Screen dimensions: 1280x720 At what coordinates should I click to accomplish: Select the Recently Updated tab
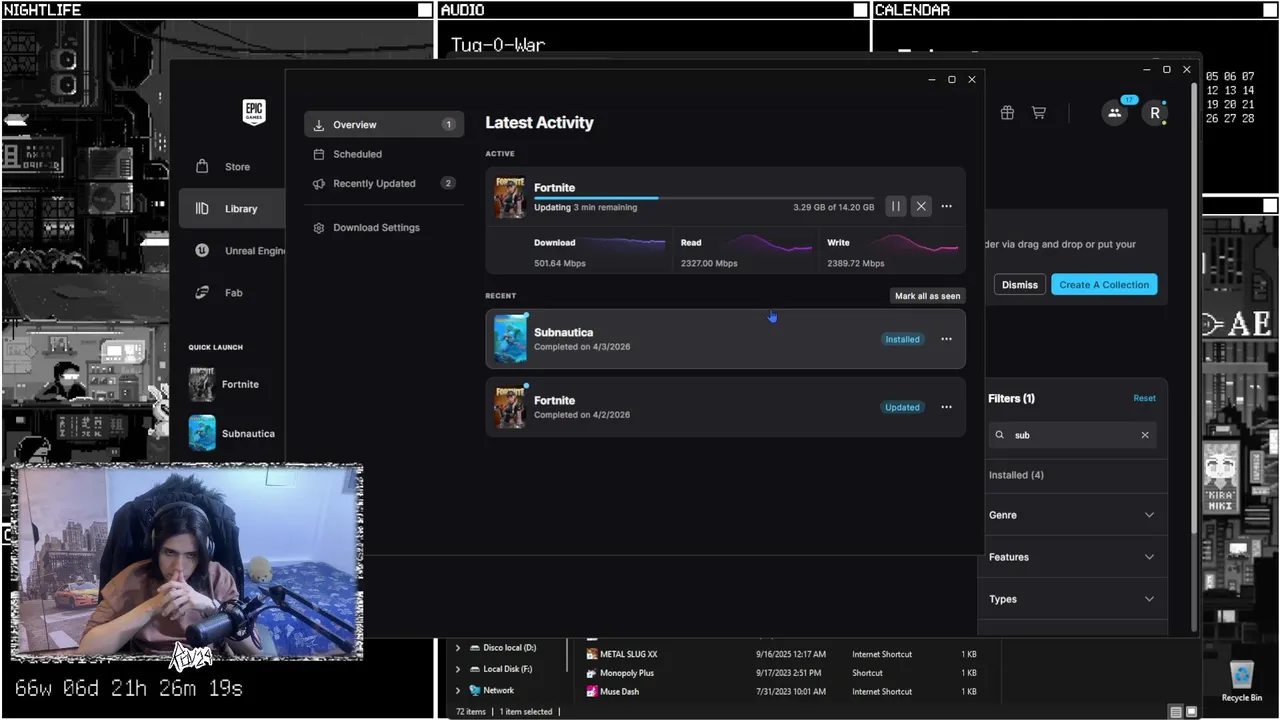tap(384, 183)
